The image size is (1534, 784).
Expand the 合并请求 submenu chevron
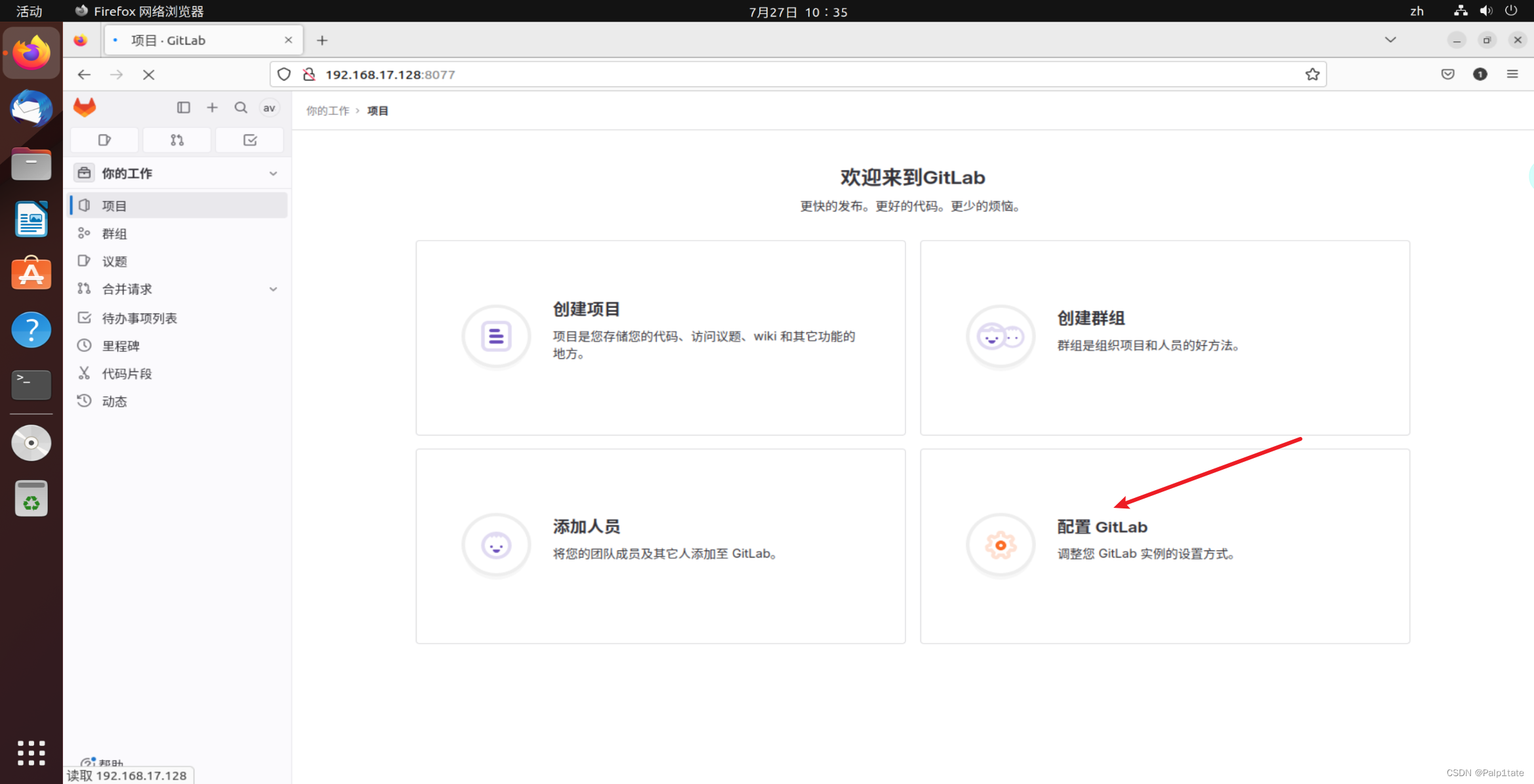click(273, 289)
